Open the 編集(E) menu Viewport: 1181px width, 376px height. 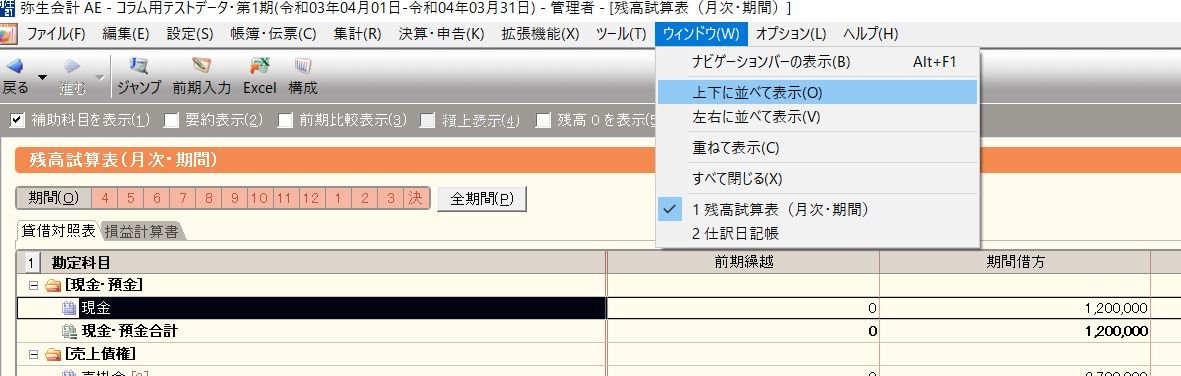126,34
